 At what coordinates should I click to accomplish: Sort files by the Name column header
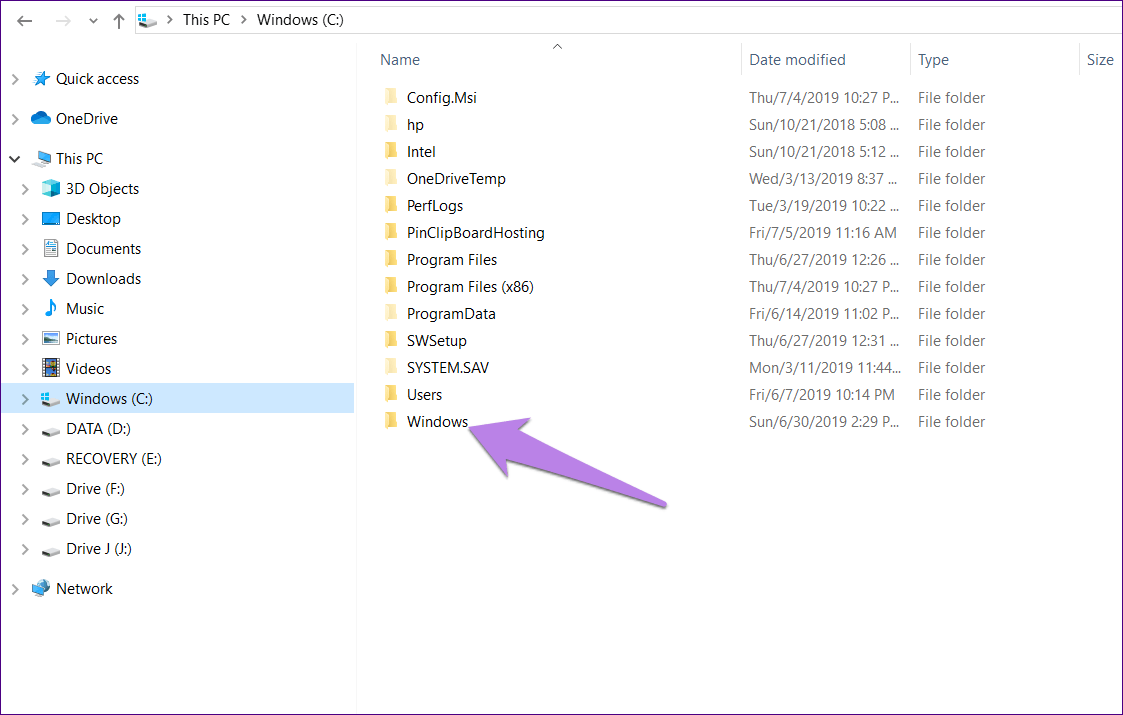pyautogui.click(x=400, y=59)
